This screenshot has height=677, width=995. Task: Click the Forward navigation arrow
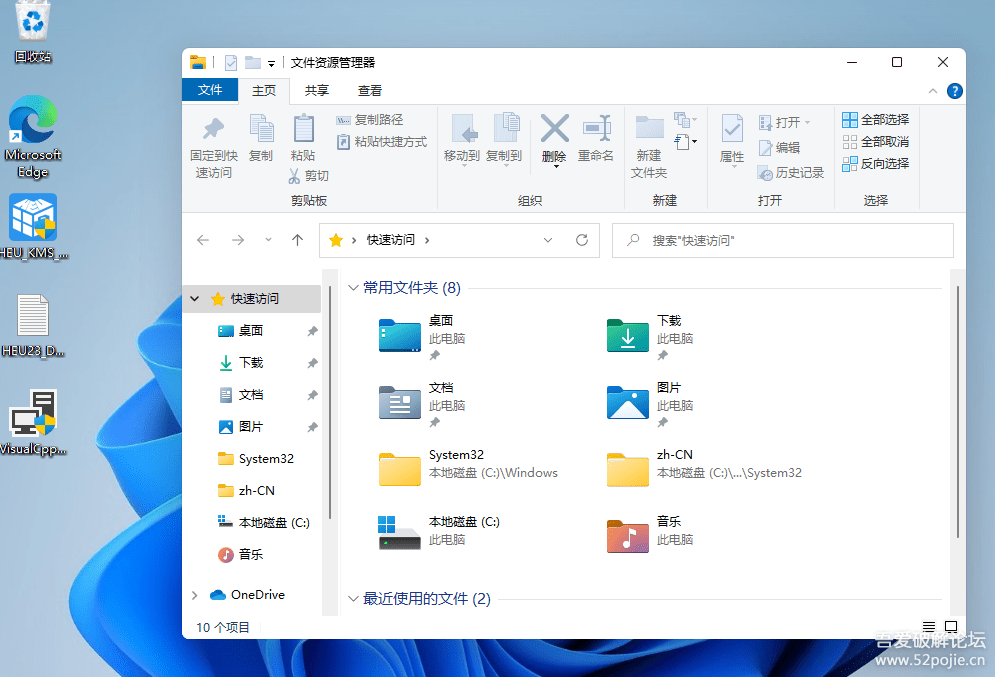click(x=238, y=240)
